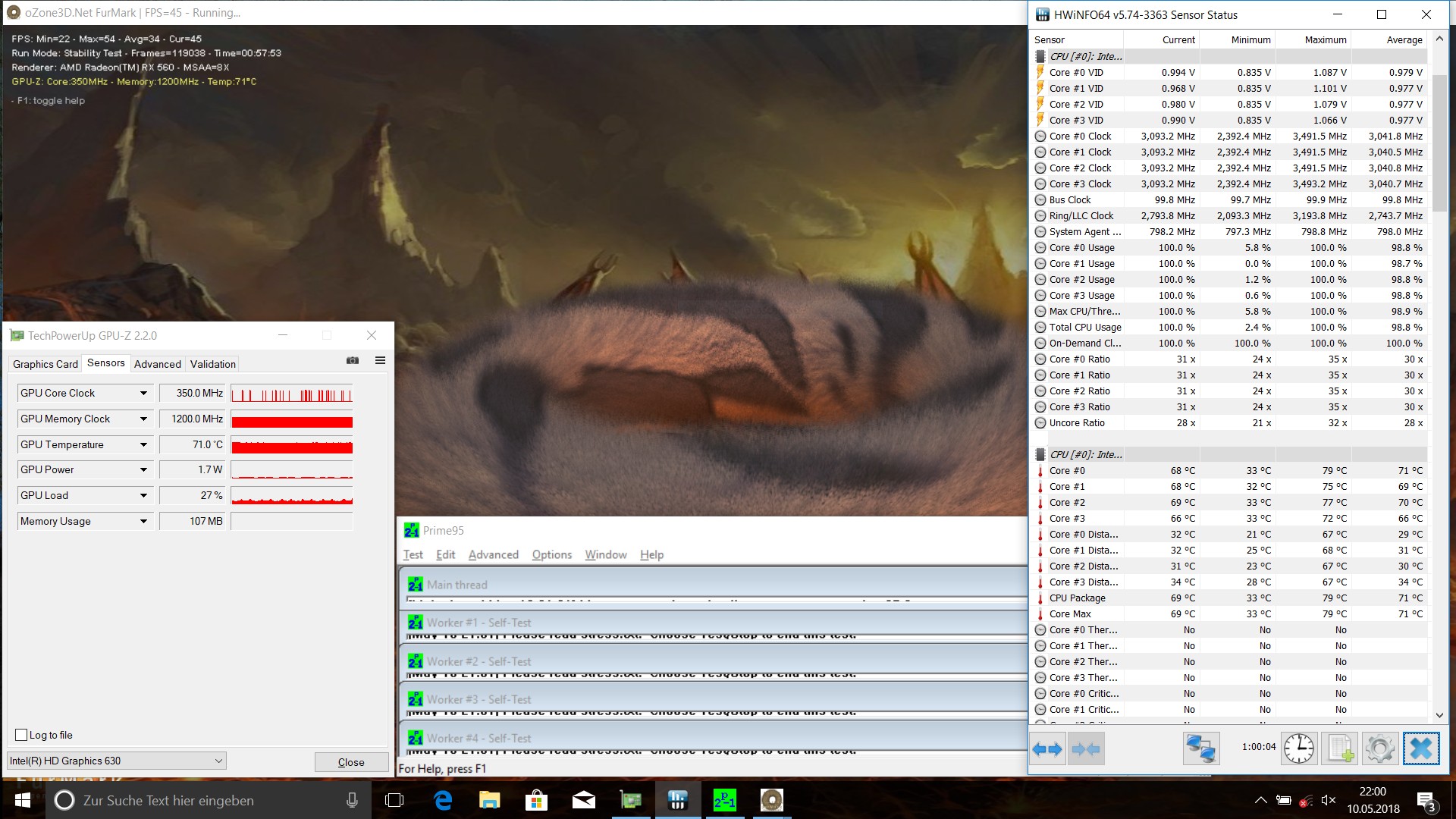Click GPU Load graph in GPU-Z
The height and width of the screenshot is (819, 1456).
(292, 495)
